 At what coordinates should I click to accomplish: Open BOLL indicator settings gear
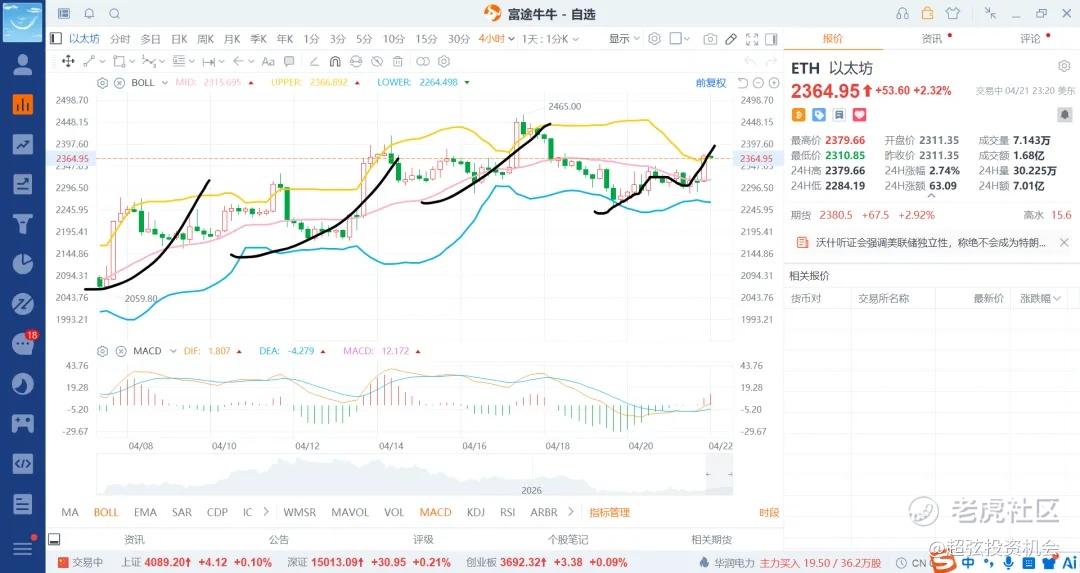(x=102, y=83)
